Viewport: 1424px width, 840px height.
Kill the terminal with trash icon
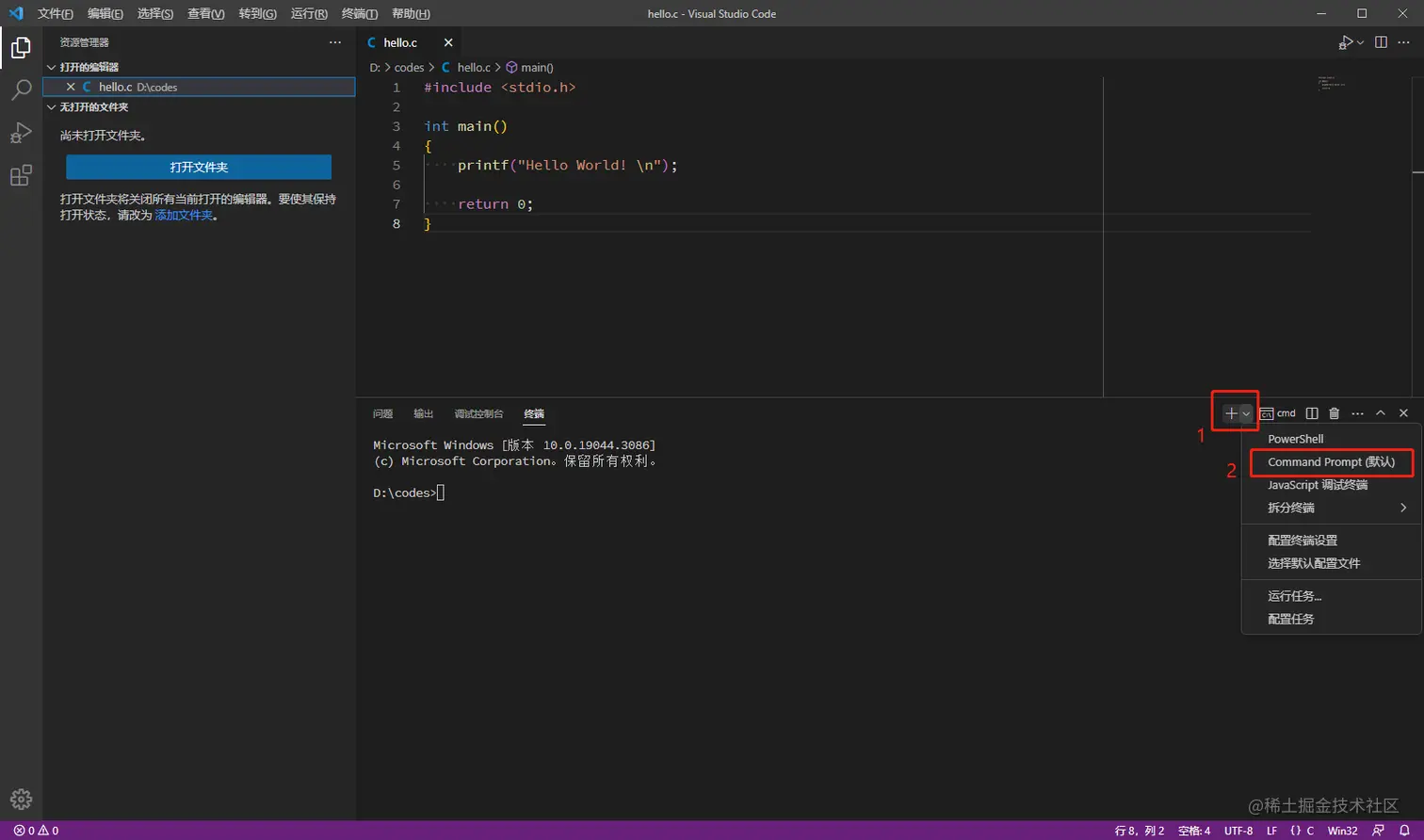(1335, 413)
